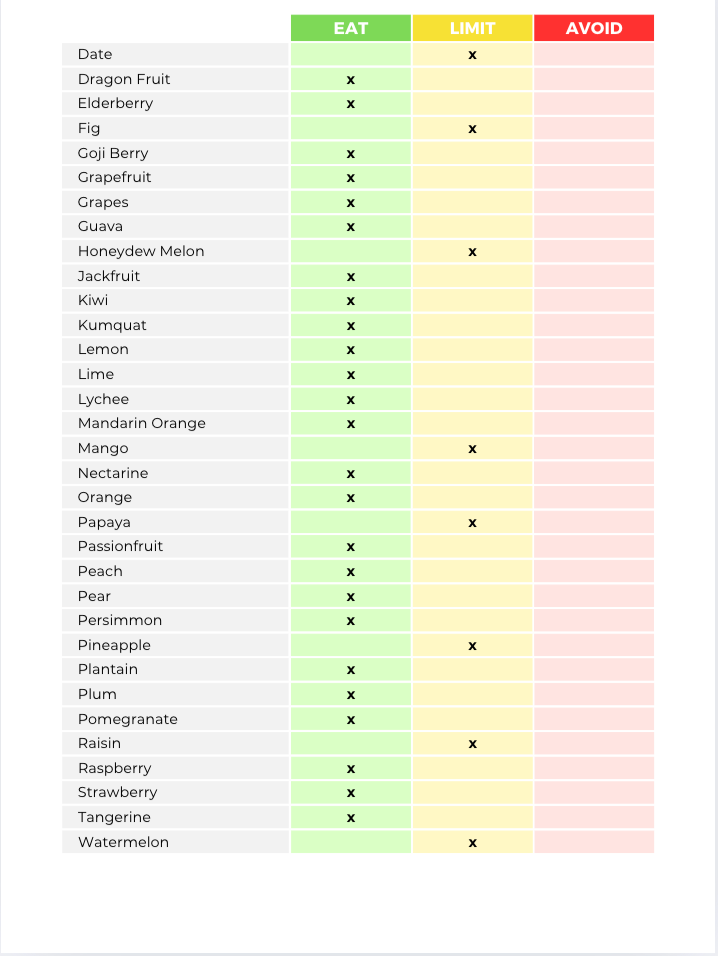The image size is (718, 956).
Task: Click the Elderberry row label
Action: (115, 103)
